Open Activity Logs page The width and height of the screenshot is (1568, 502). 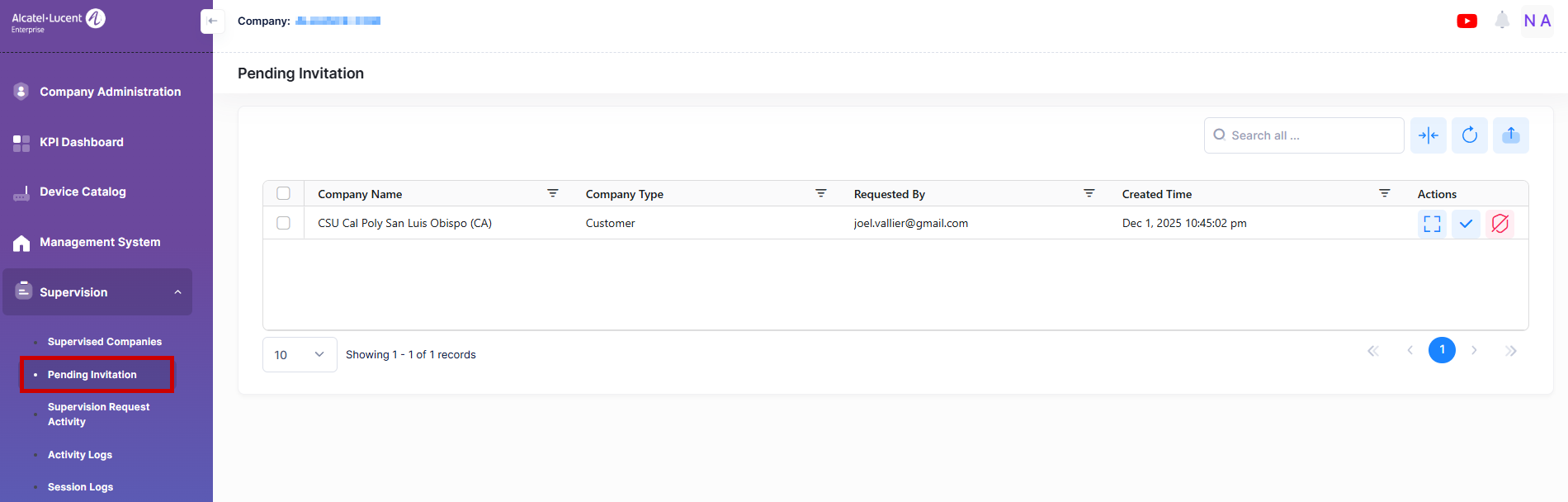(x=80, y=455)
